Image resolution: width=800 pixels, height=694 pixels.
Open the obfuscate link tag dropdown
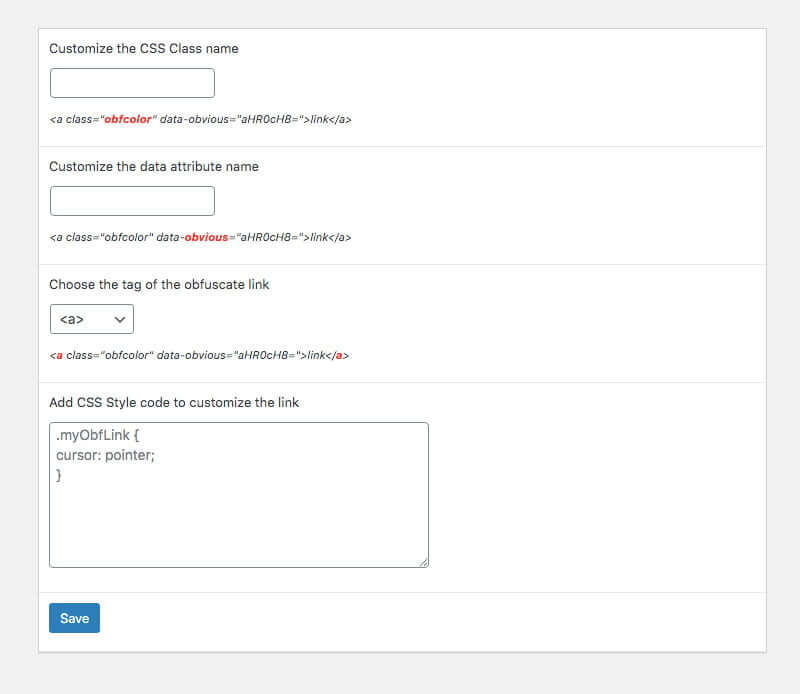point(92,319)
